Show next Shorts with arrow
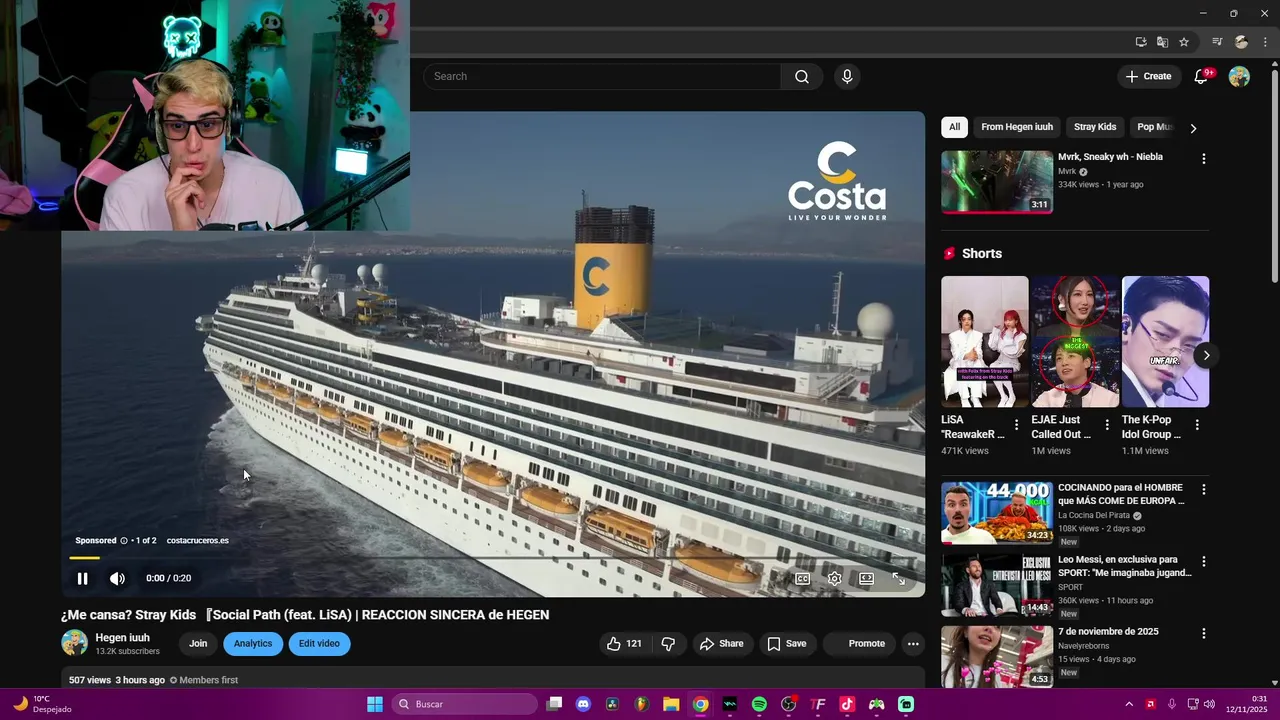The height and width of the screenshot is (720, 1280). [1206, 355]
